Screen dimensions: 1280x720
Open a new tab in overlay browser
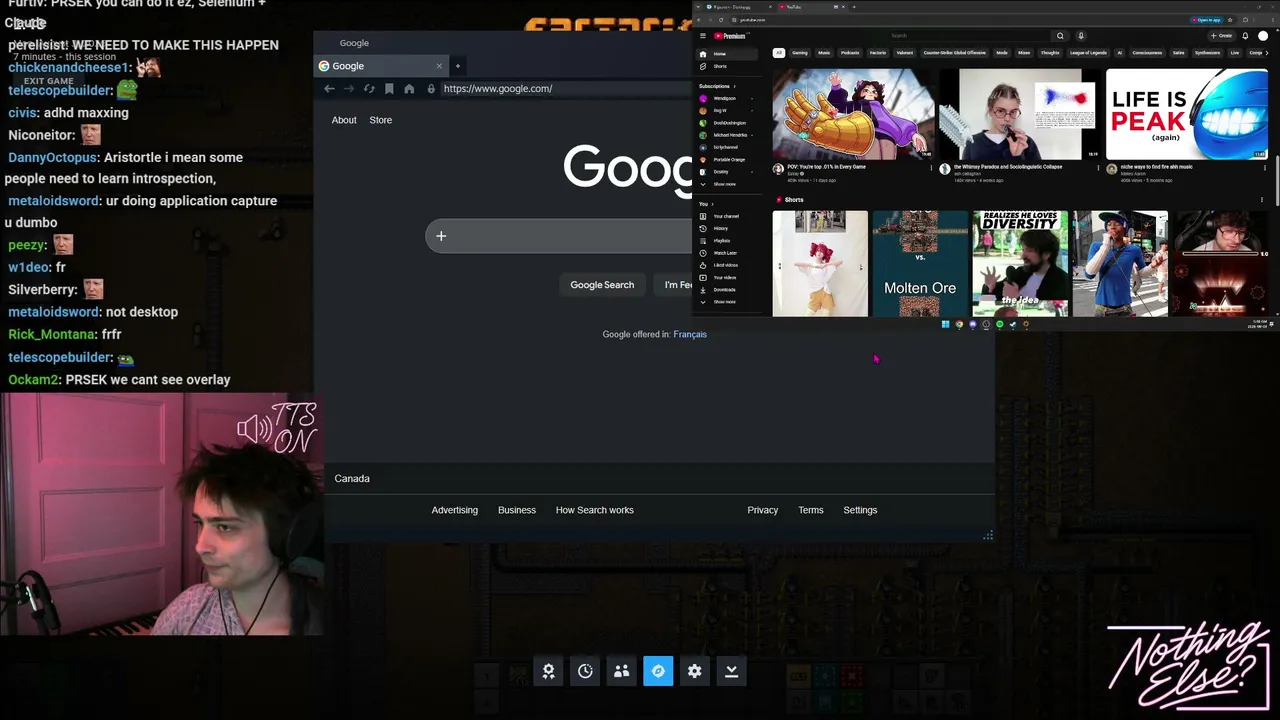pos(457,66)
